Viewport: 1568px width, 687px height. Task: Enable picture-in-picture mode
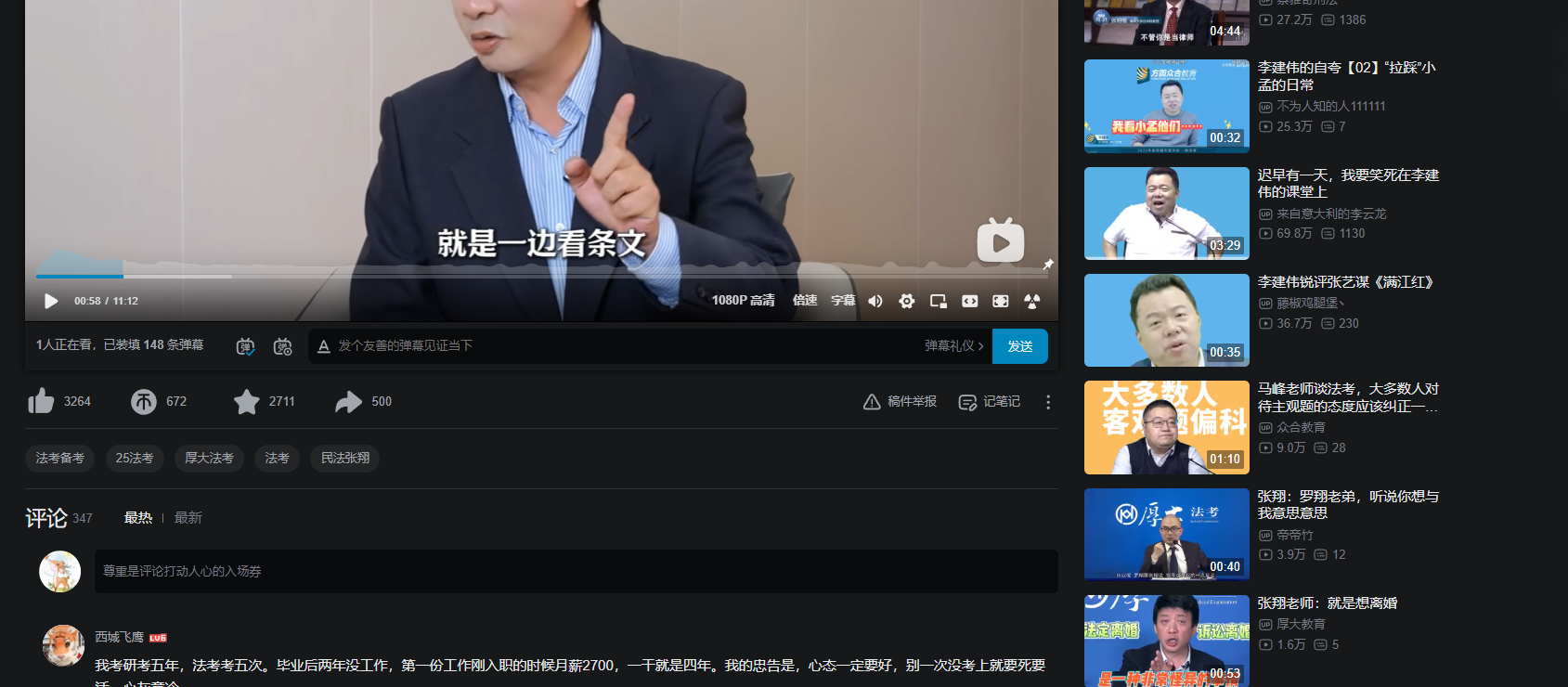click(939, 301)
